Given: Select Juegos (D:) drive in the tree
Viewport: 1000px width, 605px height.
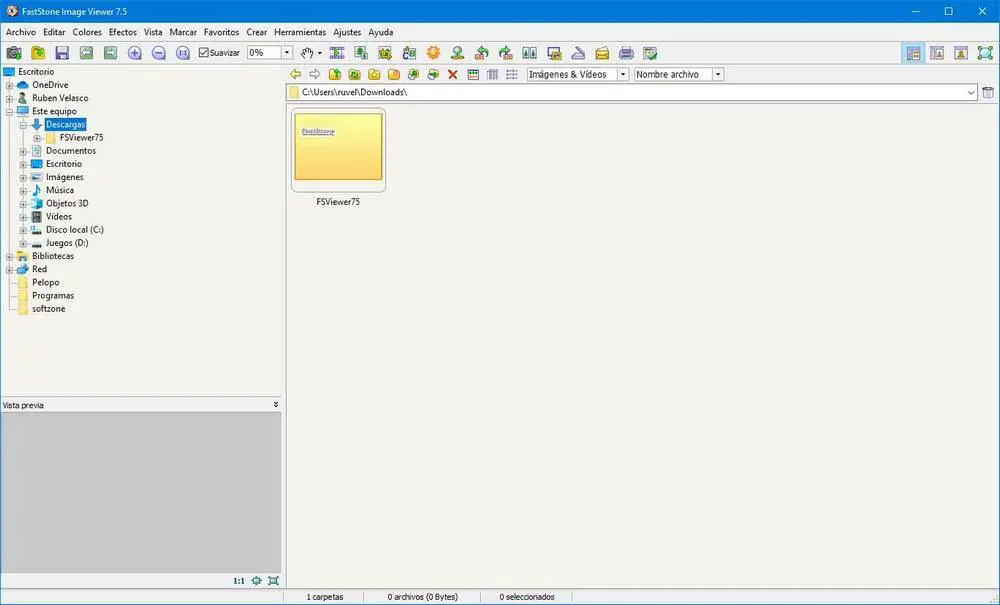Looking at the screenshot, I should click(67, 243).
